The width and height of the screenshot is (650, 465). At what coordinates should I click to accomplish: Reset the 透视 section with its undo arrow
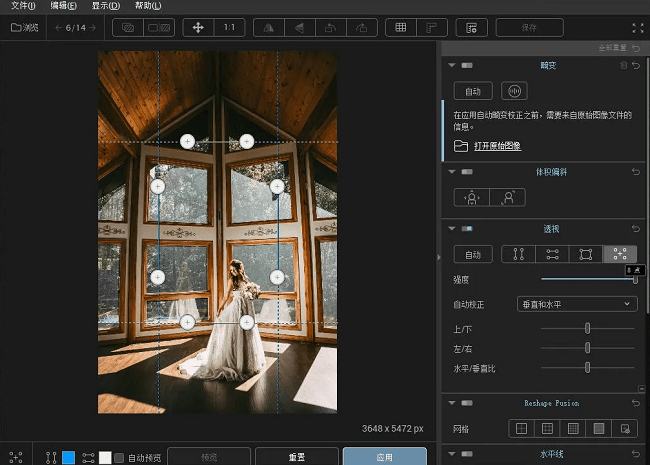pyautogui.click(x=635, y=228)
